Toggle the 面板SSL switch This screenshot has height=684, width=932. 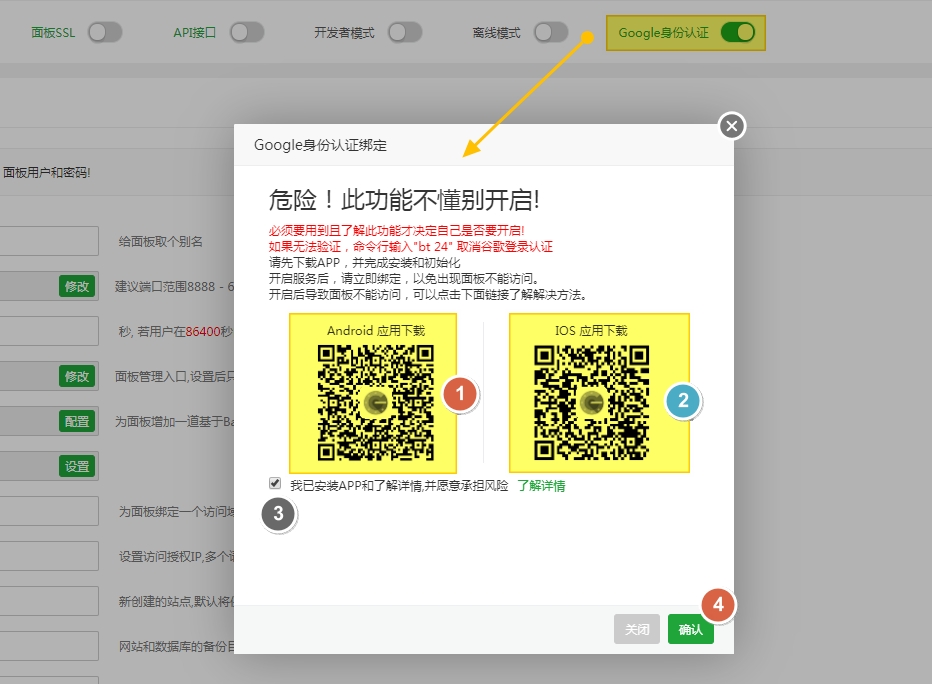pos(105,32)
